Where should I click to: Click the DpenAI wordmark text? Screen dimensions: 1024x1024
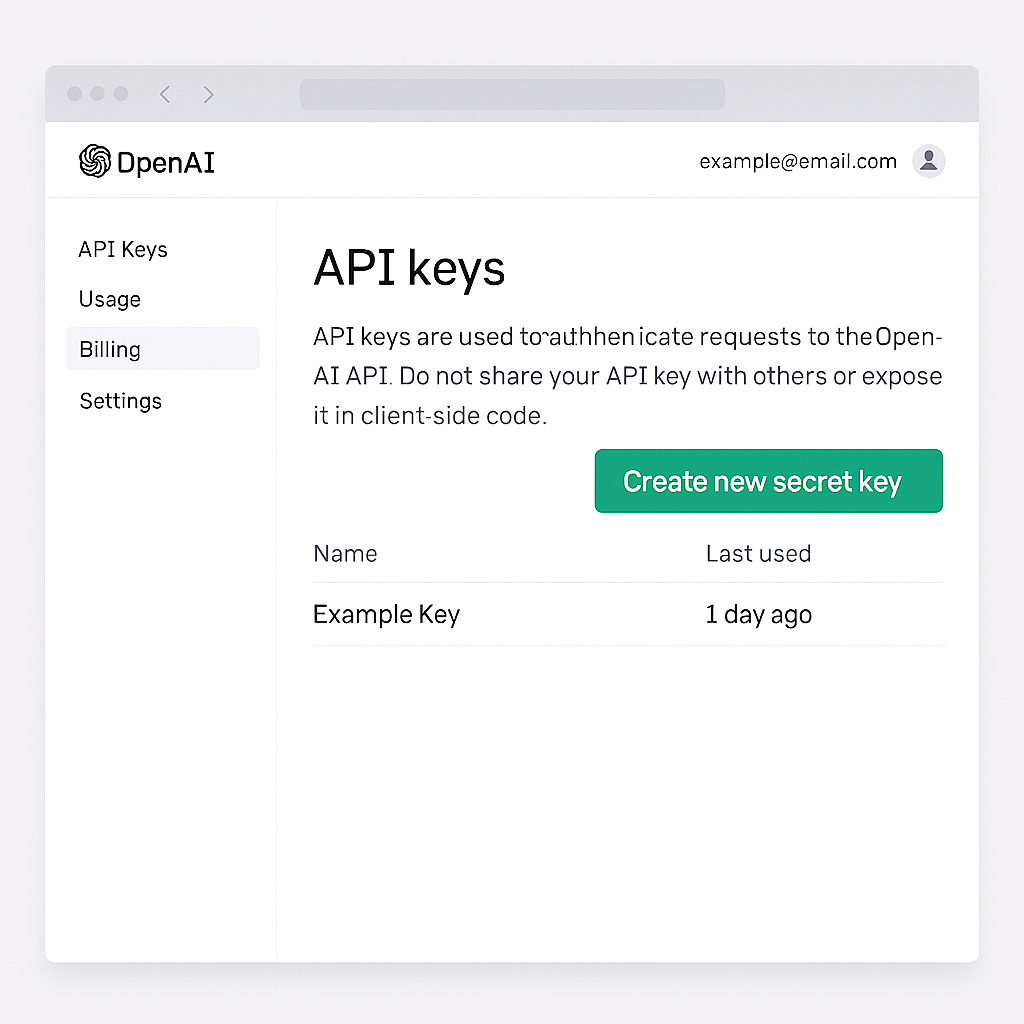coord(166,162)
